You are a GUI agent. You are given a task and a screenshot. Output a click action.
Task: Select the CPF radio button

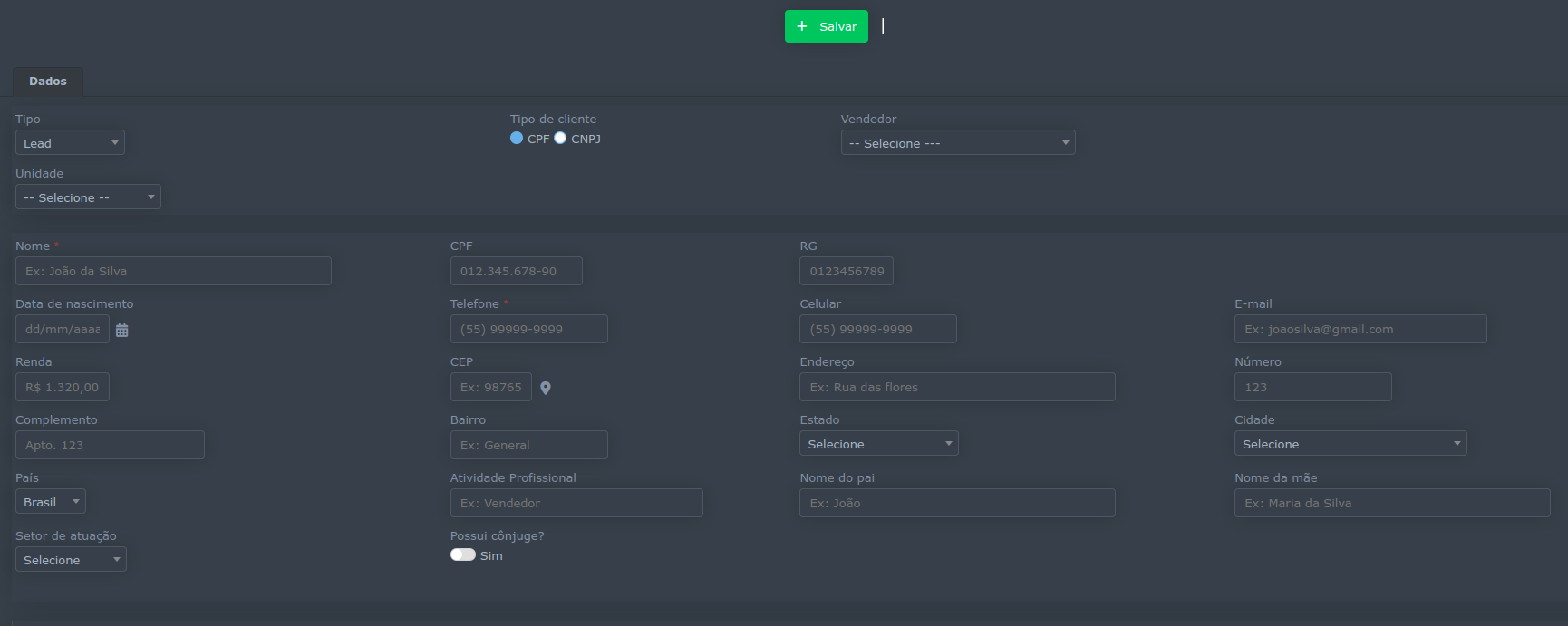tap(517, 139)
